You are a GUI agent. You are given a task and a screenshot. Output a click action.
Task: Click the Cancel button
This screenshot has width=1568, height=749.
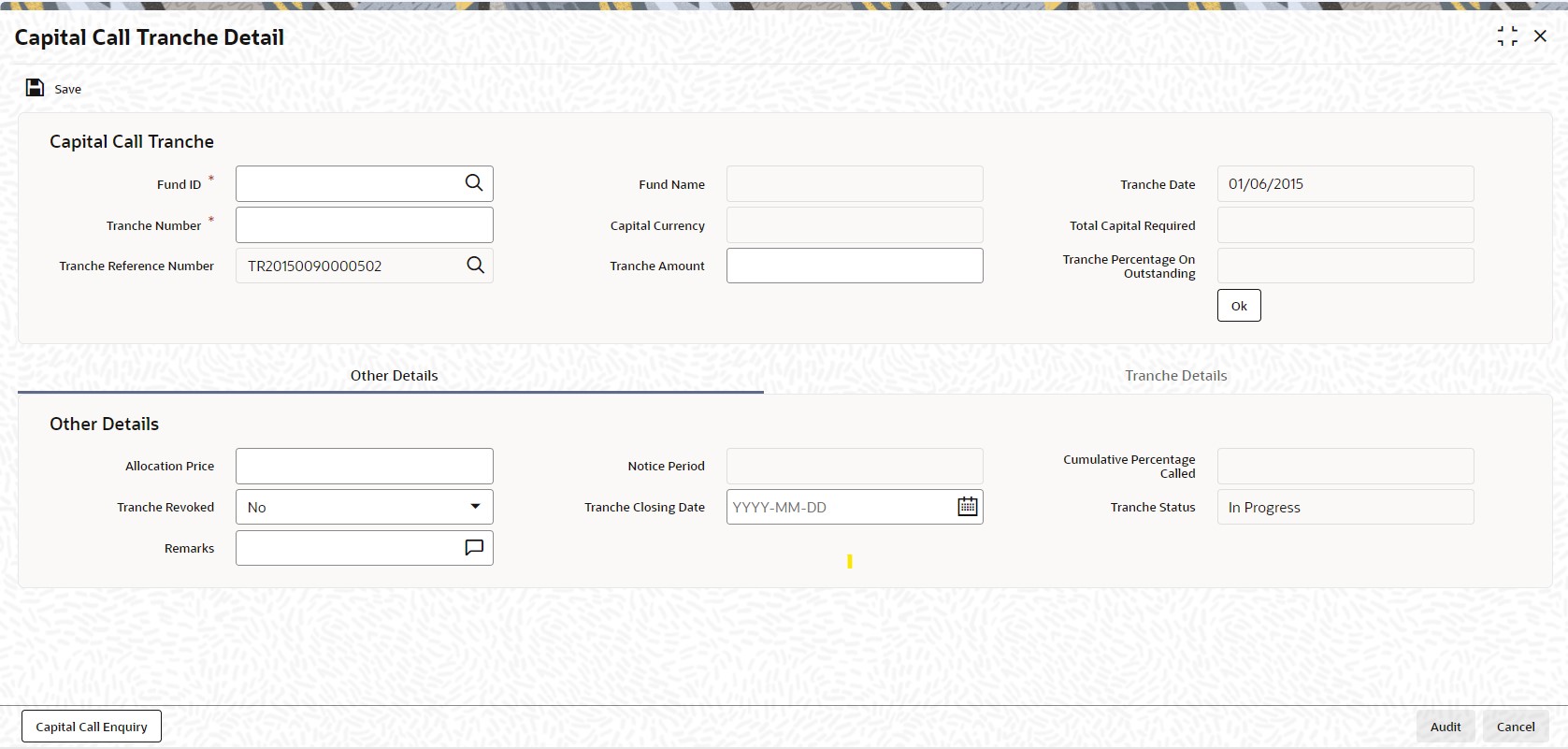coord(1516,727)
